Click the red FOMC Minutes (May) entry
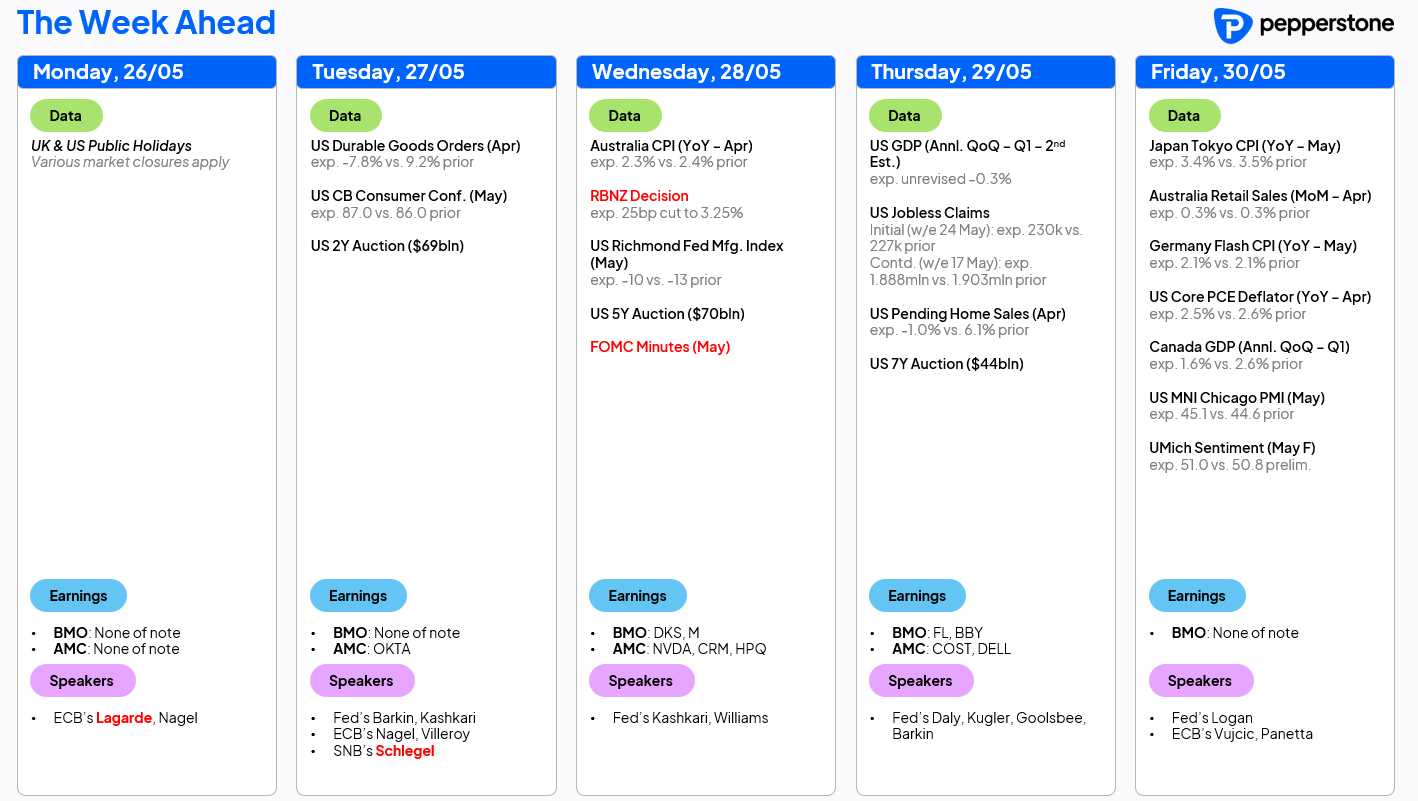 click(x=660, y=347)
